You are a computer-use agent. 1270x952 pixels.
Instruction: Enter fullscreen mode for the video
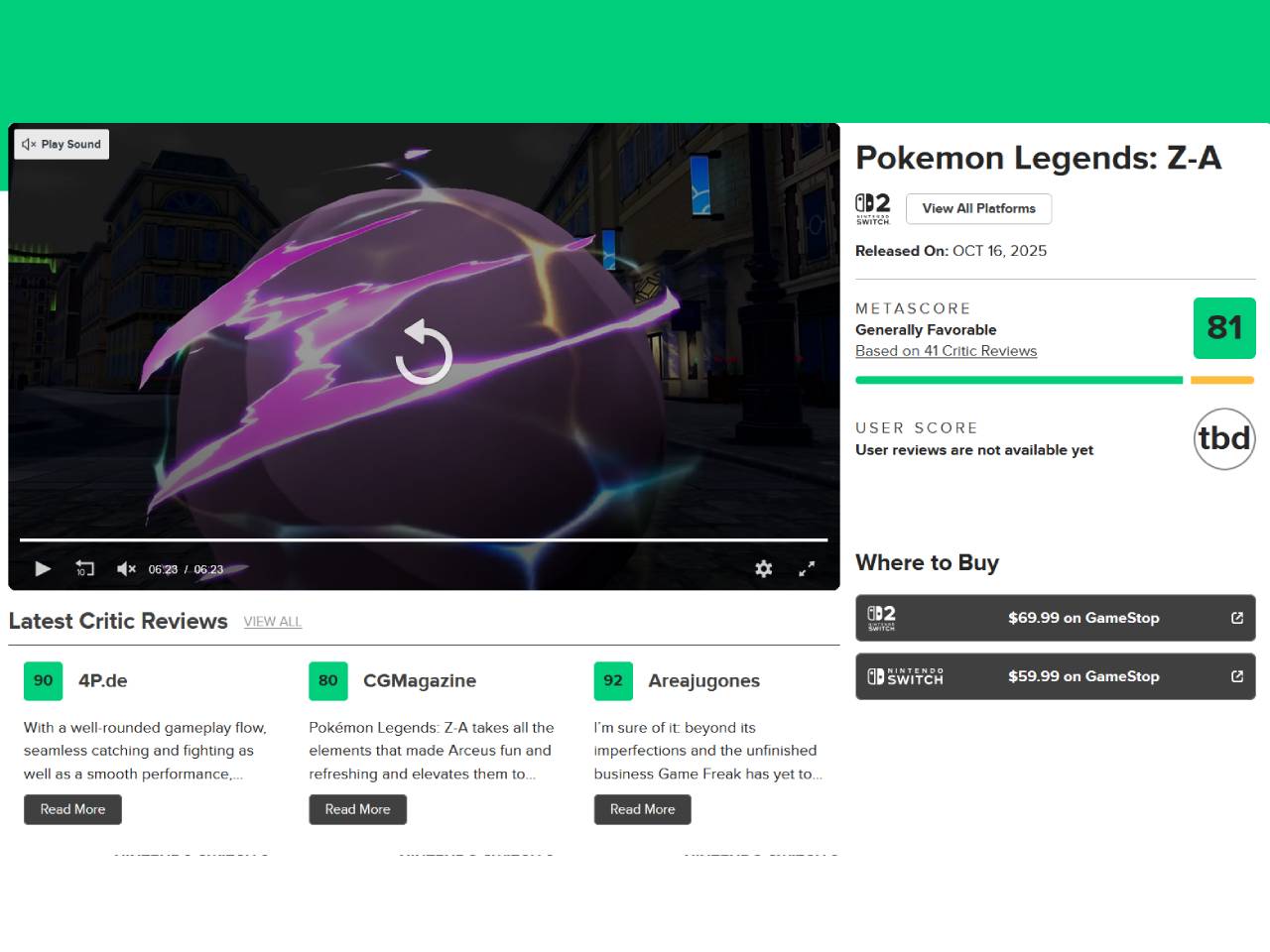point(807,568)
